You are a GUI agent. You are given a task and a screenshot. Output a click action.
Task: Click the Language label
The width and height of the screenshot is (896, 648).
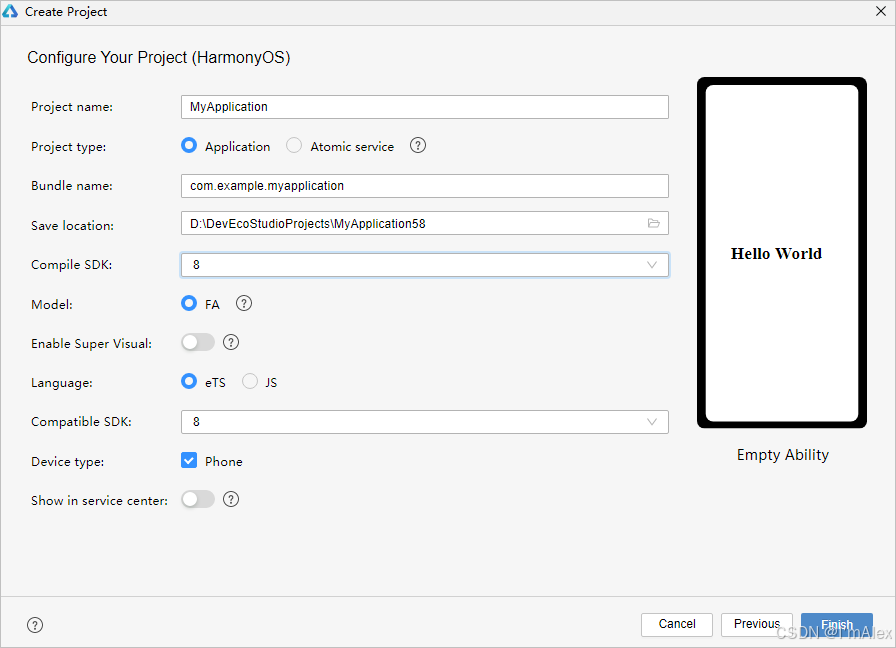pyautogui.click(x=62, y=383)
